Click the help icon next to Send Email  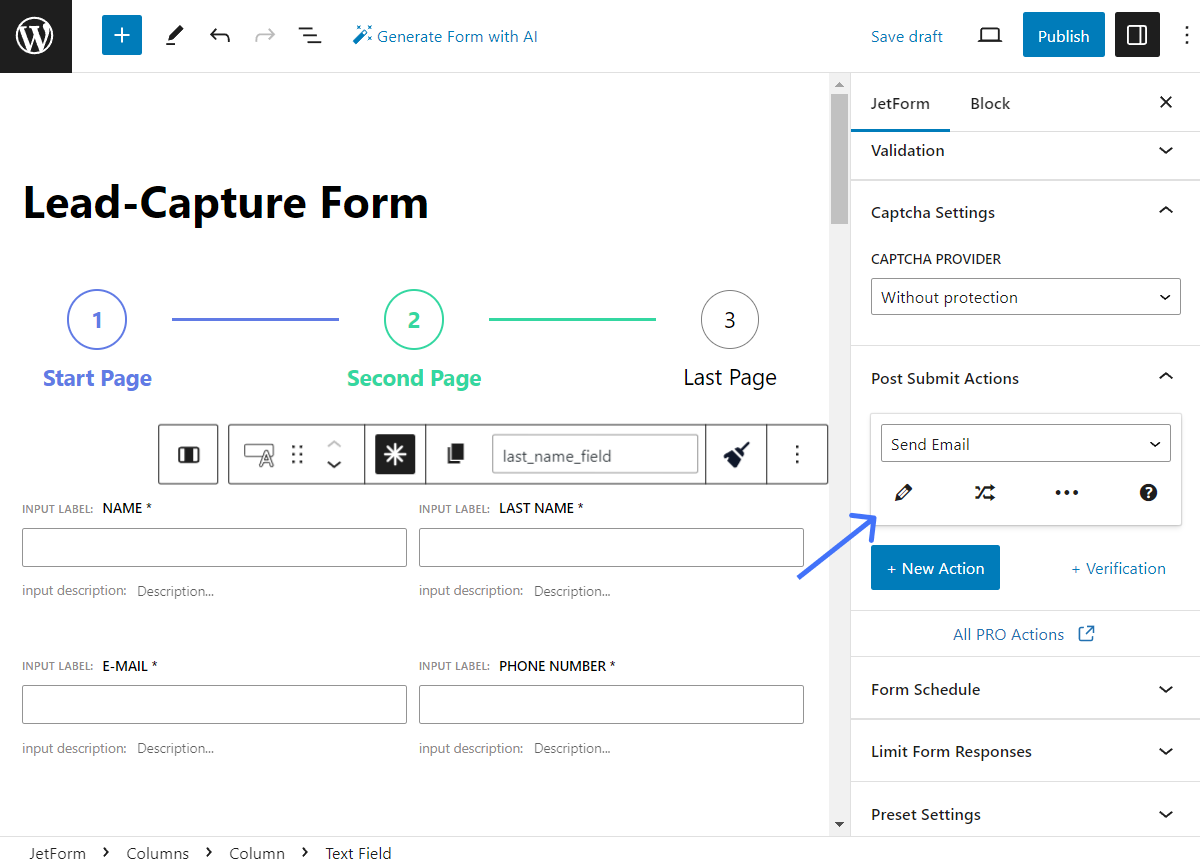(x=1148, y=492)
